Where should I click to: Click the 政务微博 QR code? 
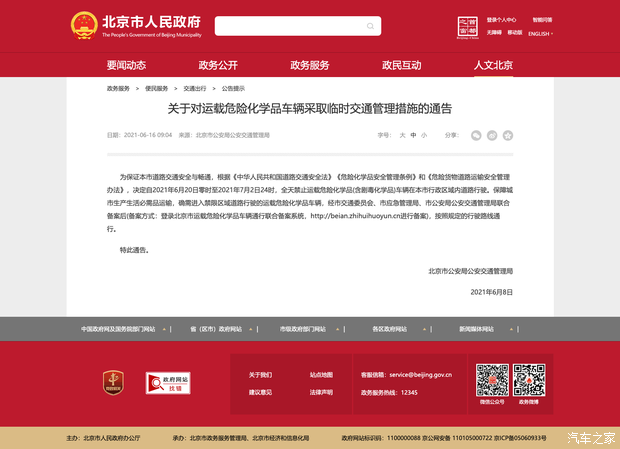click(529, 380)
